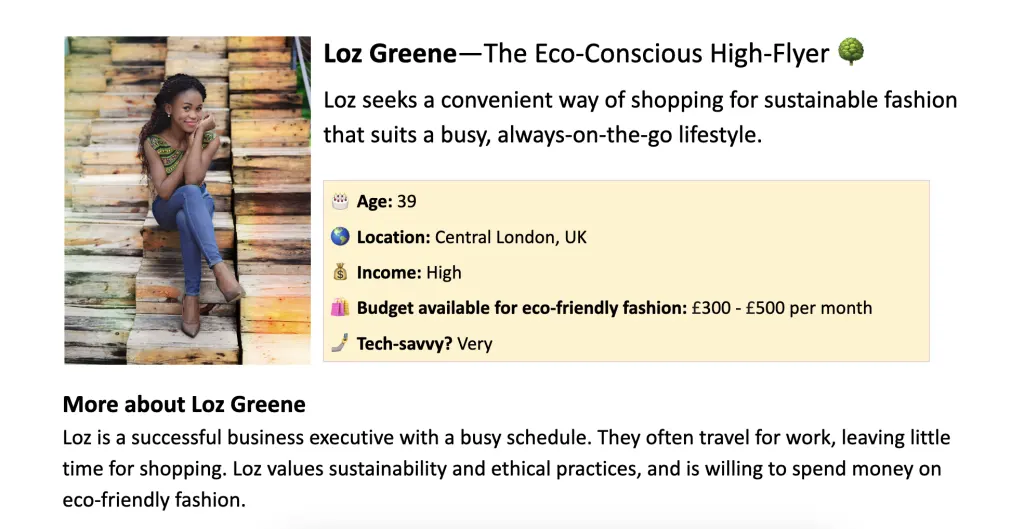Click the money bag icon beside Income
The height and width of the screenshot is (529, 1024).
pos(340,272)
